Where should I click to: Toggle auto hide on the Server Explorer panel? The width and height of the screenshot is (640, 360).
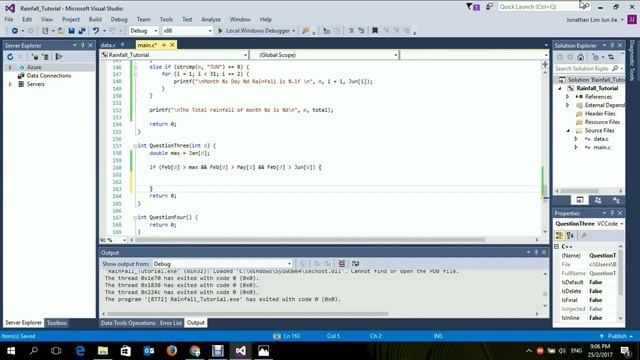click(x=83, y=45)
